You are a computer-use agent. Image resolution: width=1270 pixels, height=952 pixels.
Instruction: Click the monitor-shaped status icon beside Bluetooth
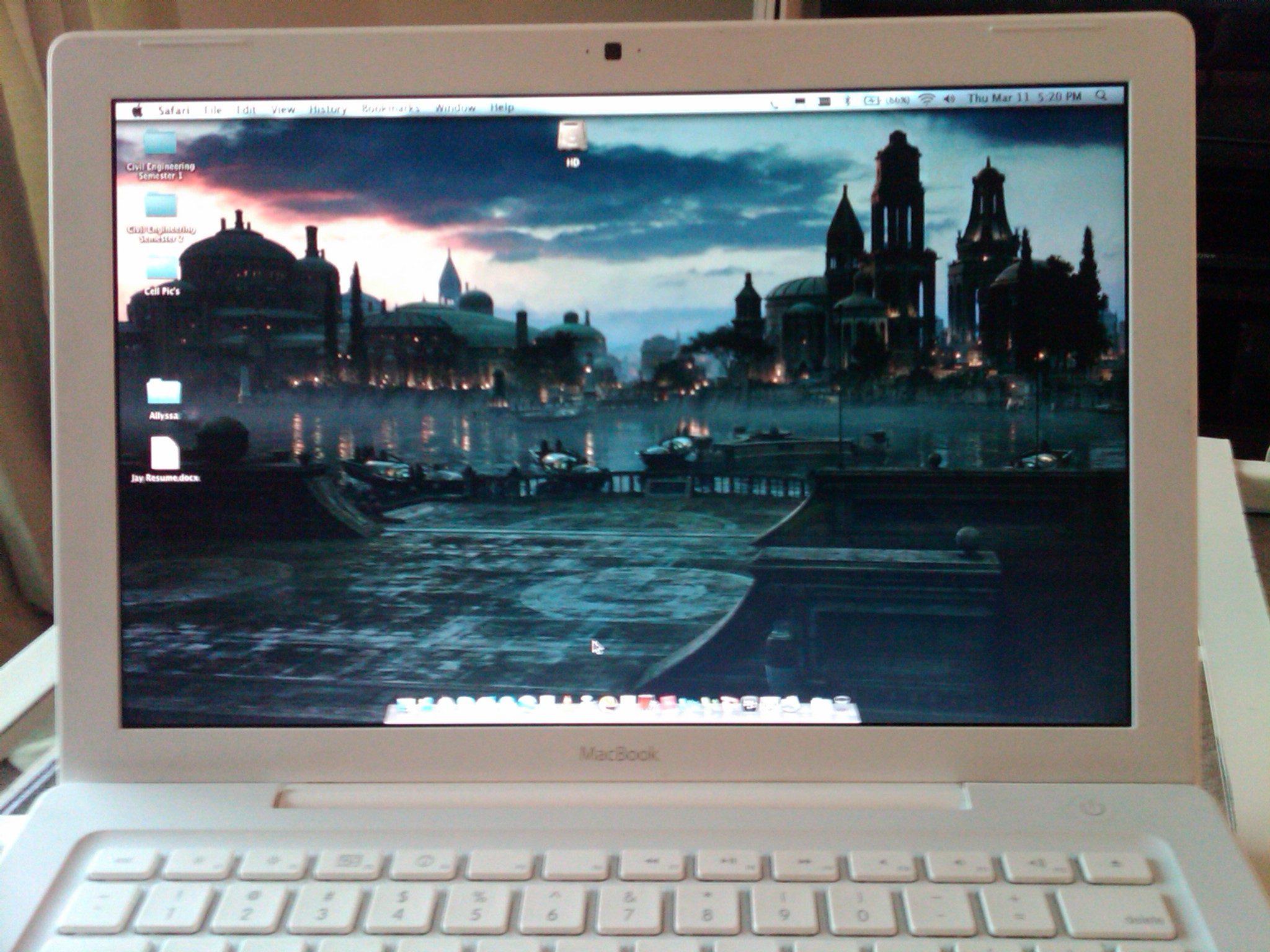[824, 101]
